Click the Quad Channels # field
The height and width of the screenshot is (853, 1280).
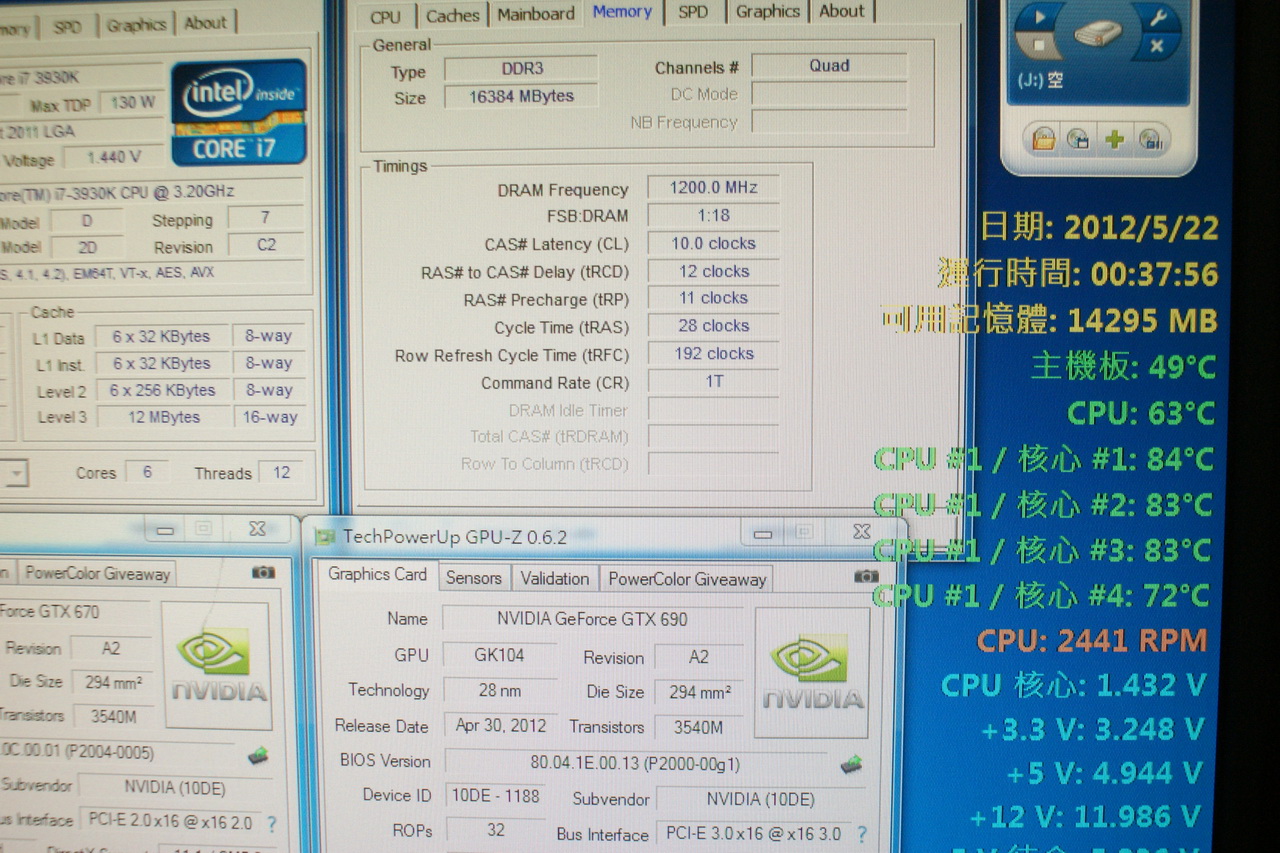(x=829, y=66)
